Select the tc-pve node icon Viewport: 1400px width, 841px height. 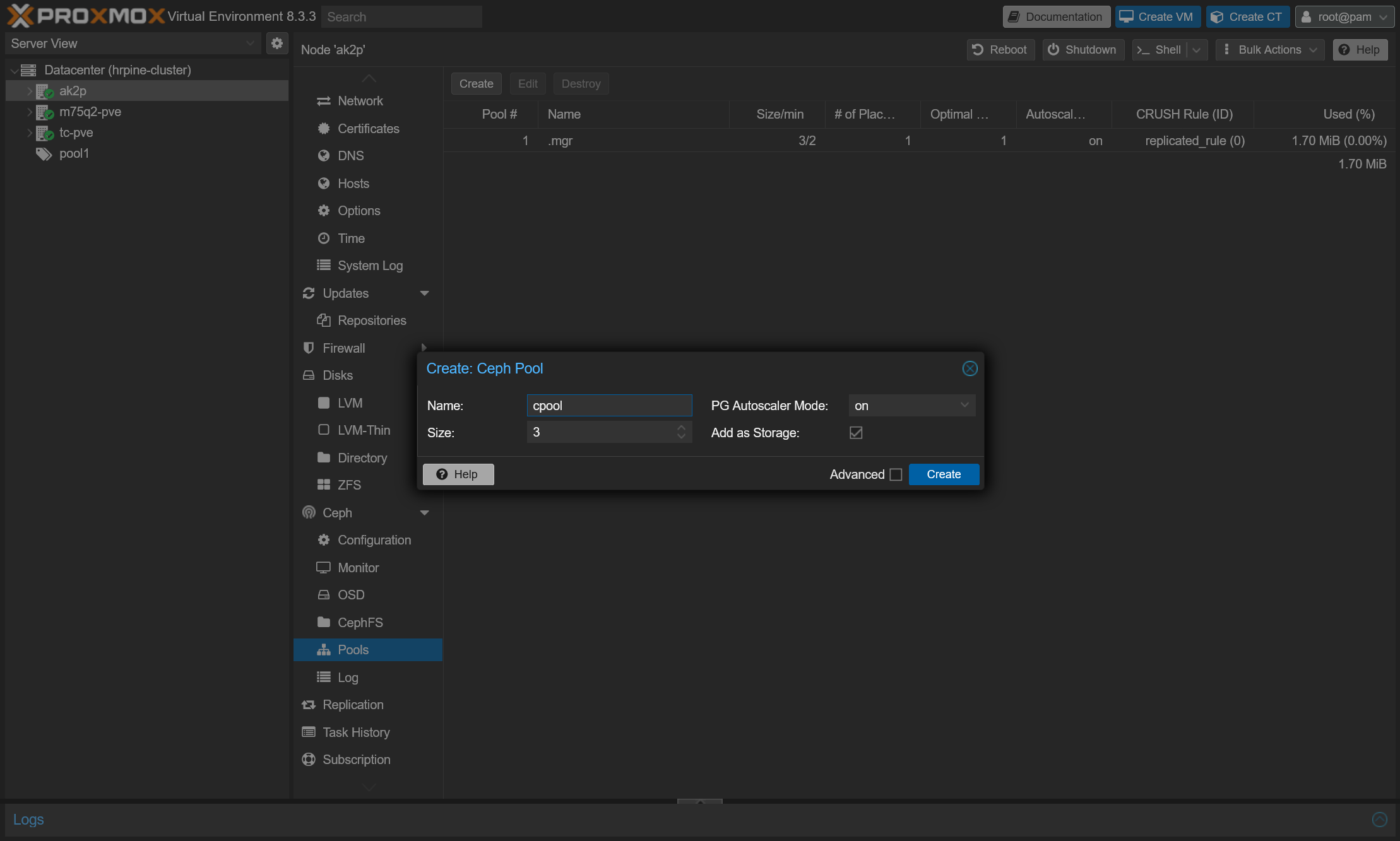pos(45,133)
